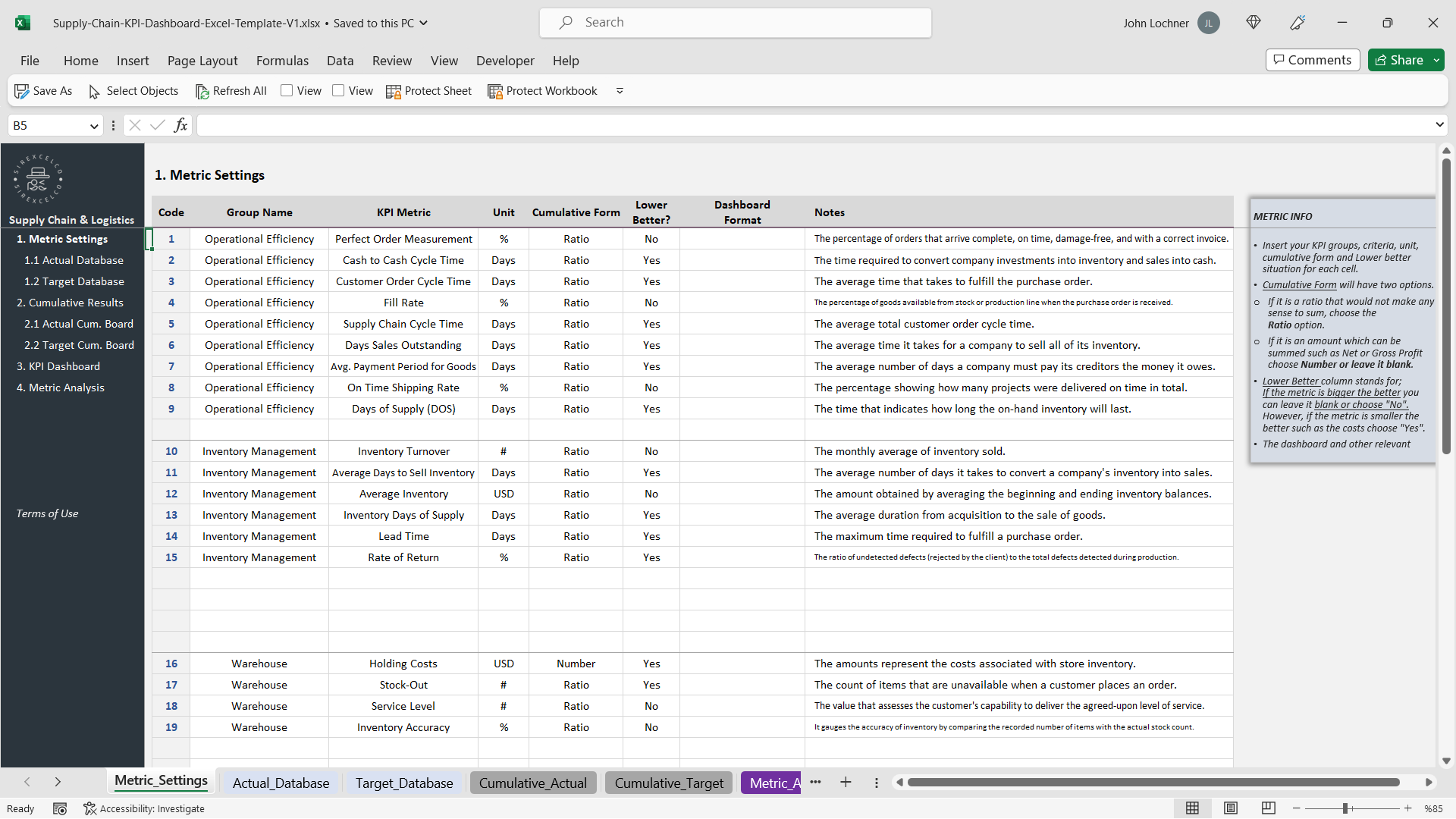1456x819 pixels.
Task: Toggle the first View checkbox
Action: pos(287,91)
